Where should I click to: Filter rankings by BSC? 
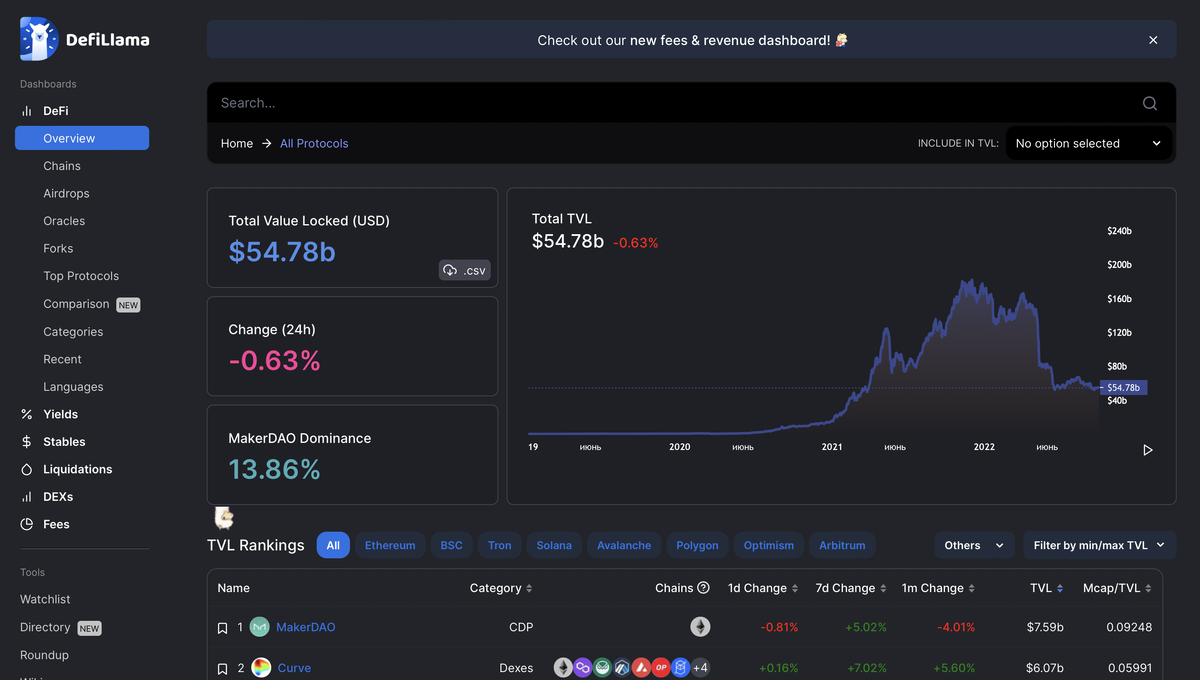click(452, 545)
